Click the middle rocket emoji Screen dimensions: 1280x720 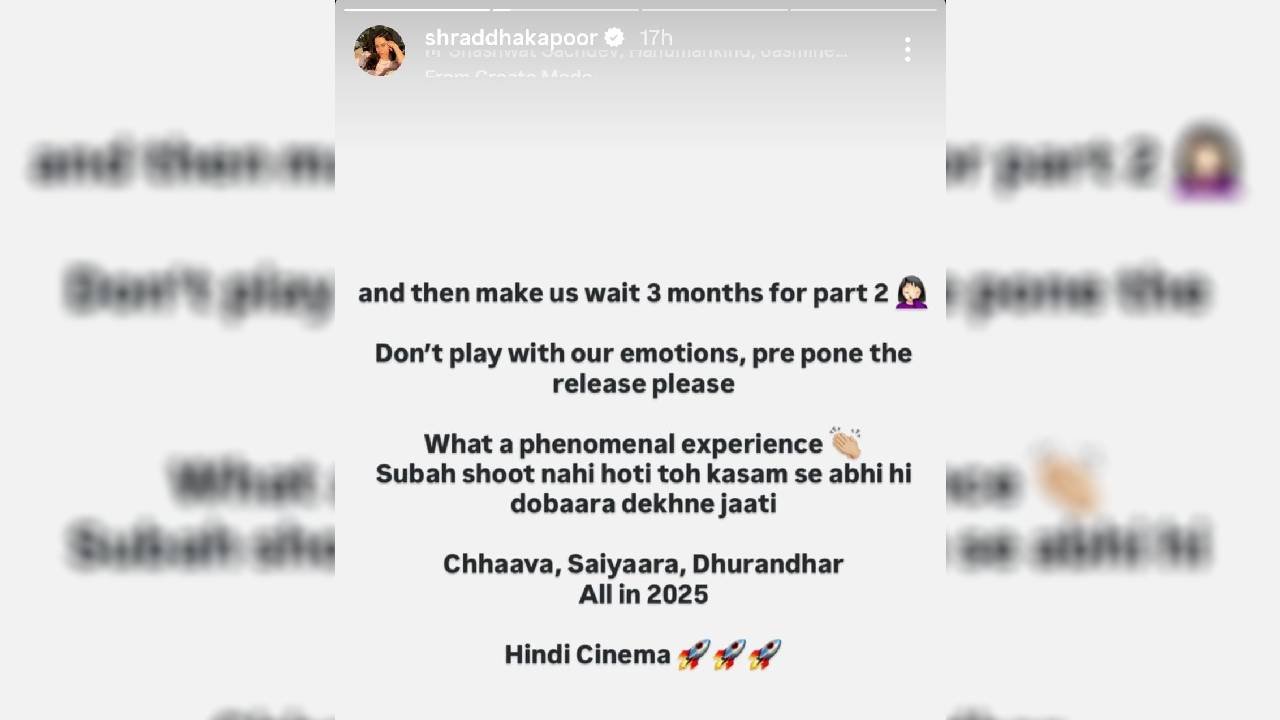click(x=730, y=655)
